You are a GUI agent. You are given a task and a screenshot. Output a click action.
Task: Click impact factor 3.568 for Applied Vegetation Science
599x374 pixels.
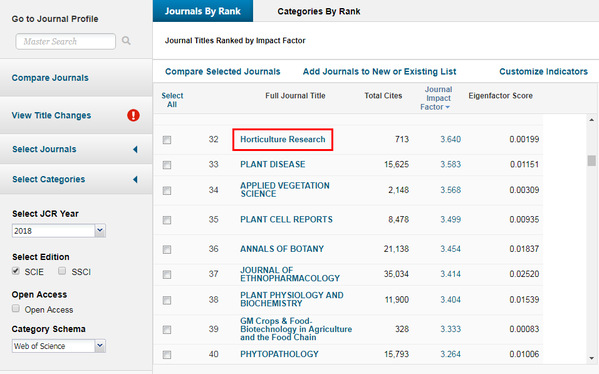pyautogui.click(x=450, y=190)
